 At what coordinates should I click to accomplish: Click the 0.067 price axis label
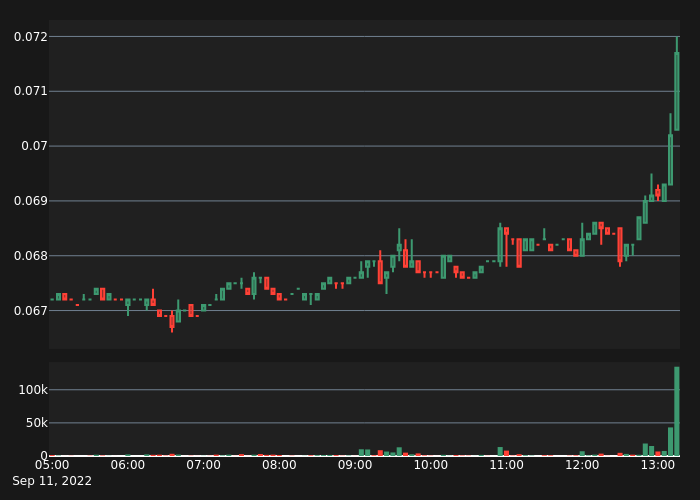pyautogui.click(x=30, y=311)
